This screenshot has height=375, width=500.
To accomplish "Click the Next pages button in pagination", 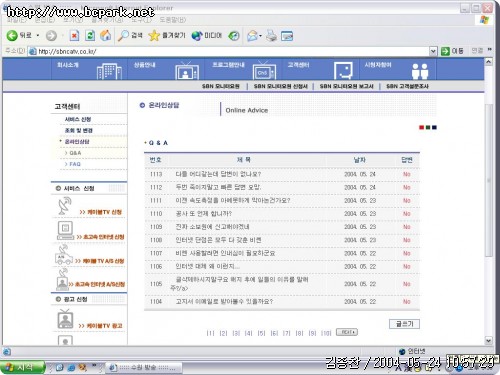I will coord(347,332).
